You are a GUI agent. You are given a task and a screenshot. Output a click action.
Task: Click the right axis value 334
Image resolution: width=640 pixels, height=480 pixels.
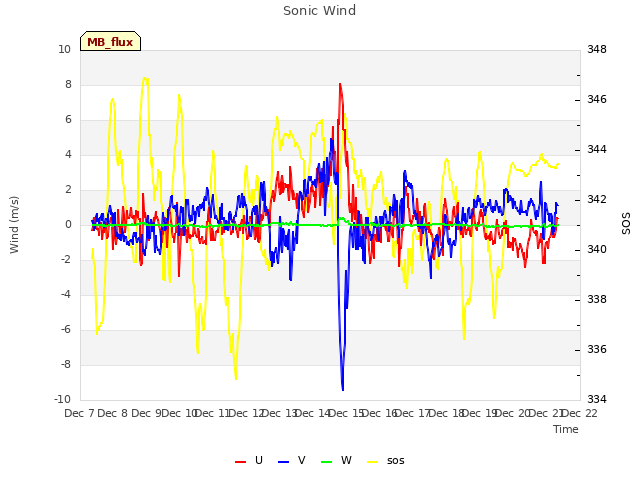(x=597, y=399)
